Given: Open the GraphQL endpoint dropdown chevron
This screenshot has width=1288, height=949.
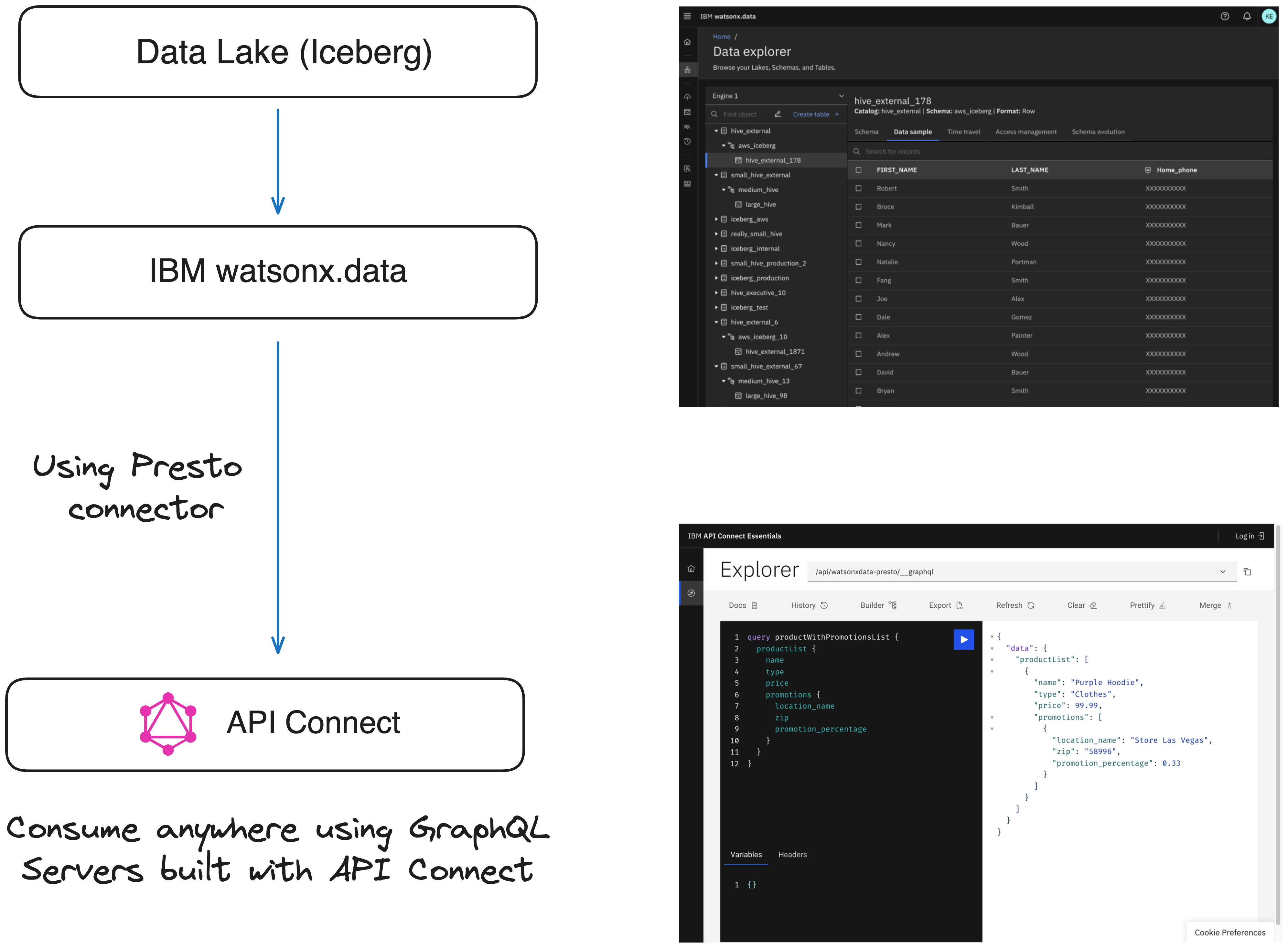Looking at the screenshot, I should pos(1222,571).
